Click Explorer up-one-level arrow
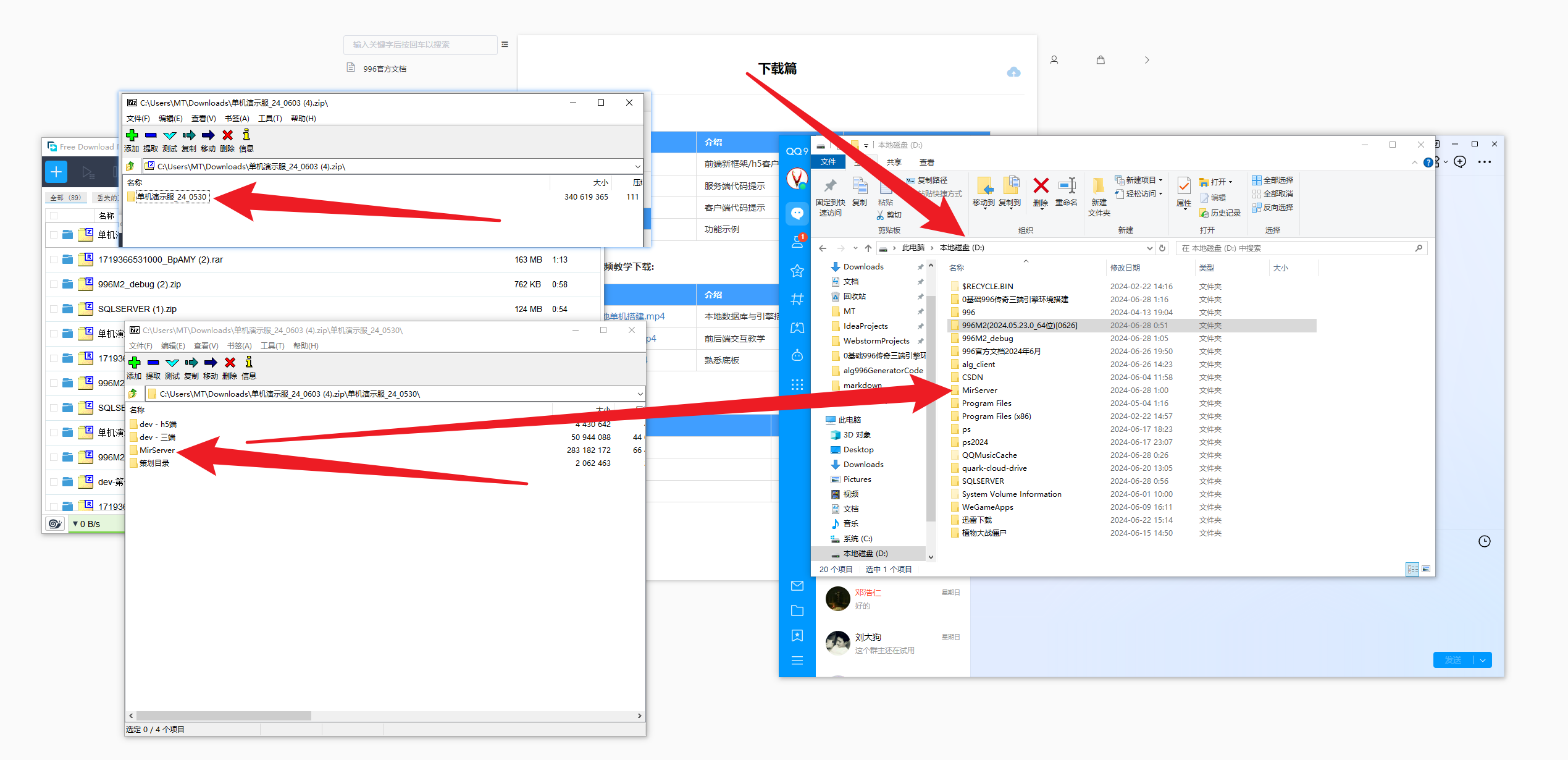Image resolution: width=1568 pixels, height=760 pixels. point(868,248)
